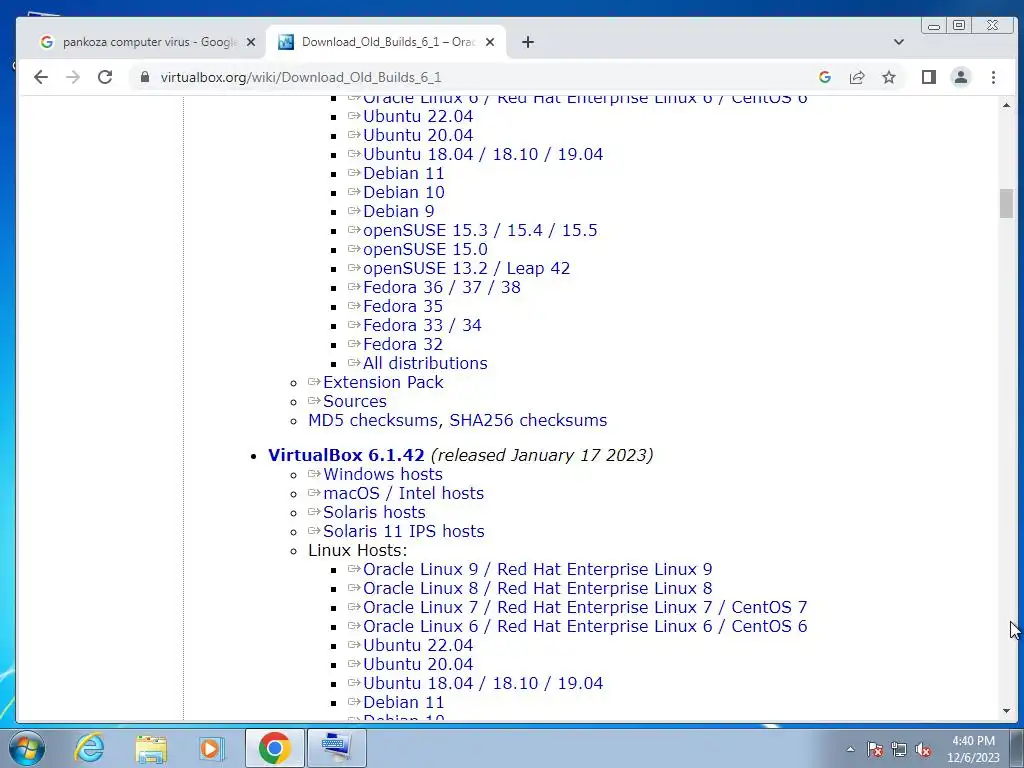This screenshot has height=768, width=1024.
Task: Click Fedora 33 / 34 link
Action: click(x=422, y=325)
